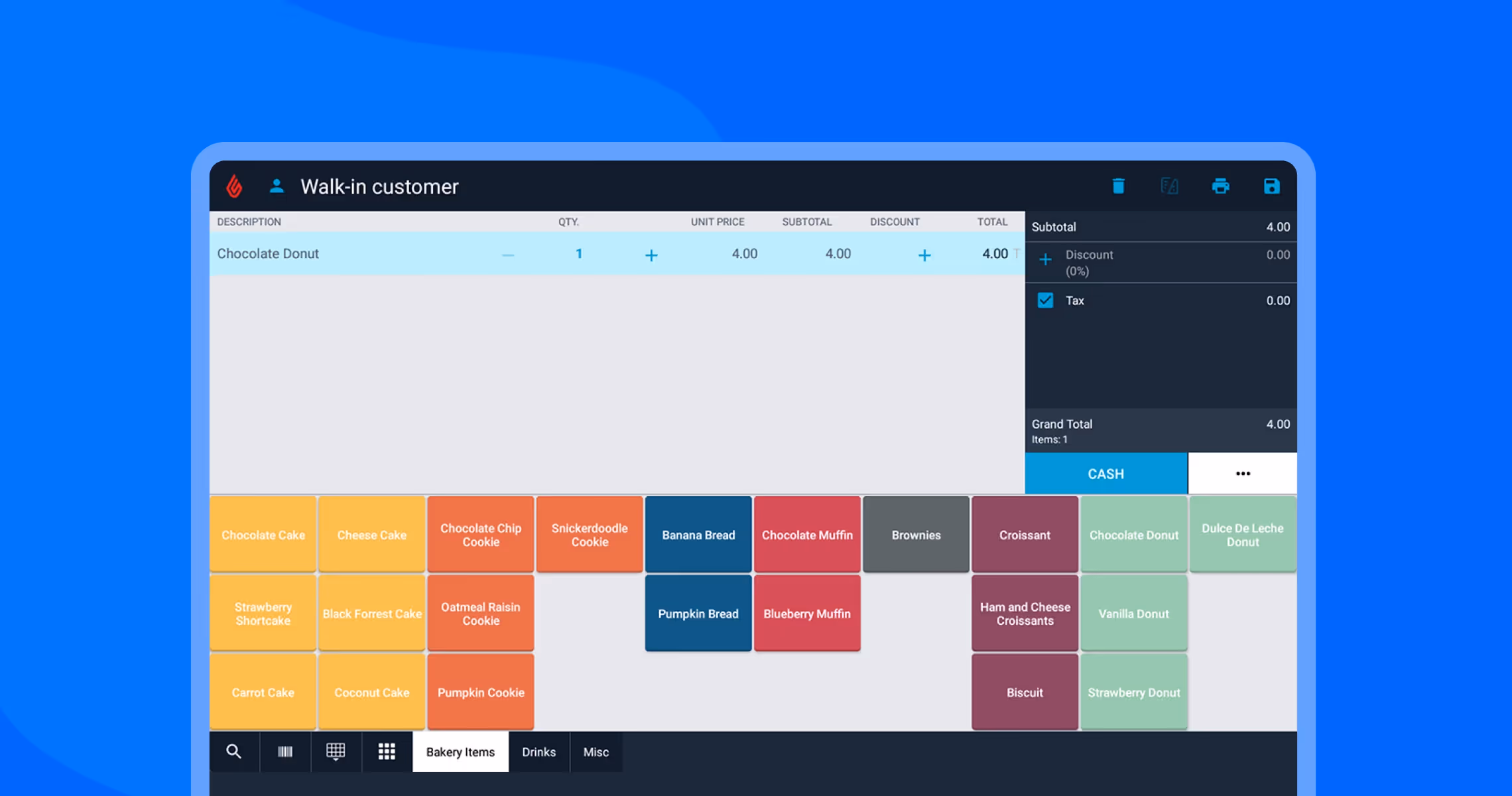Increase Chocolate Donut quantity with plus
Screen dimensions: 1512x796
point(651,255)
